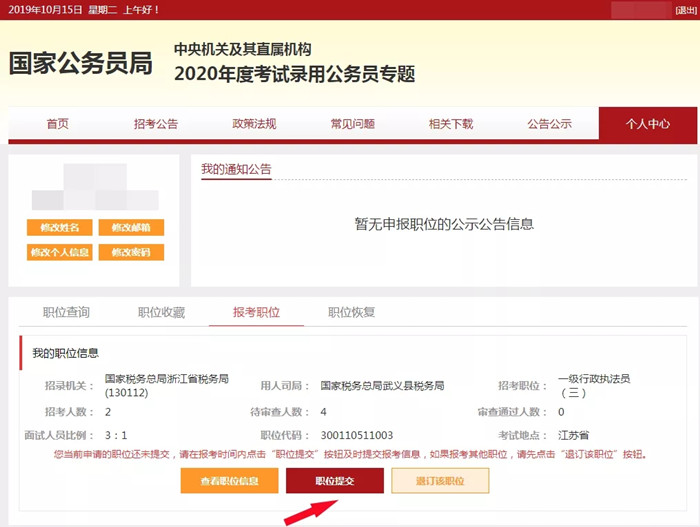
Task: Click the 职位代码 value 300110511003
Action: click(x=357, y=435)
